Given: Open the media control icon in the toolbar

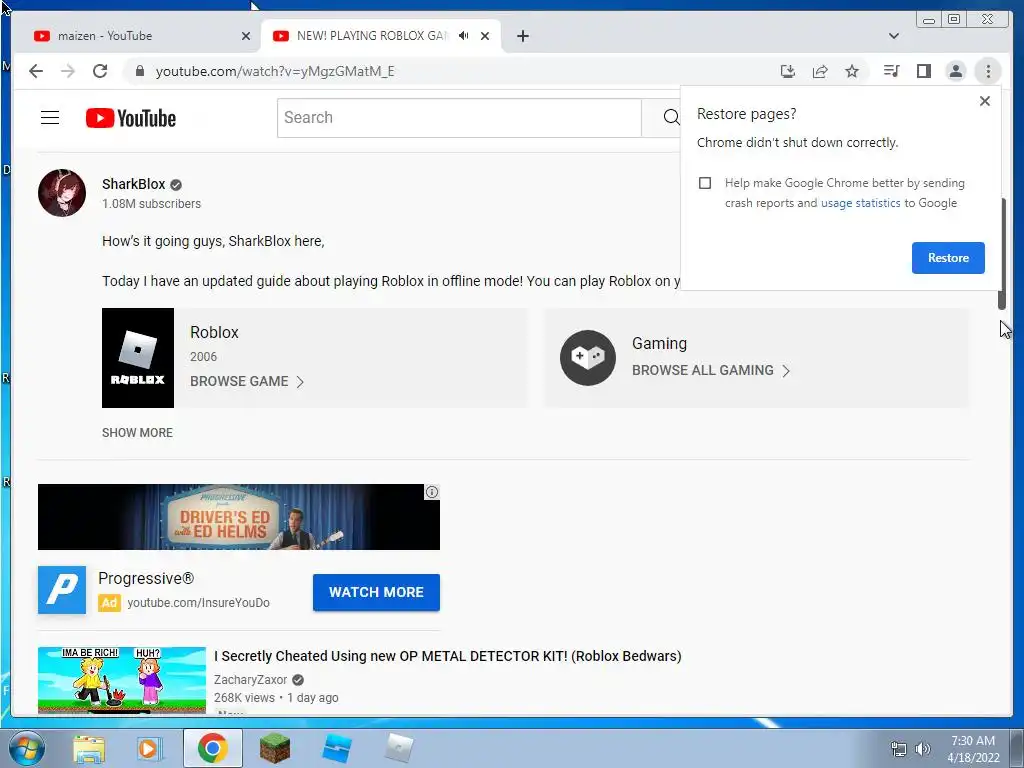Looking at the screenshot, I should coord(891,71).
